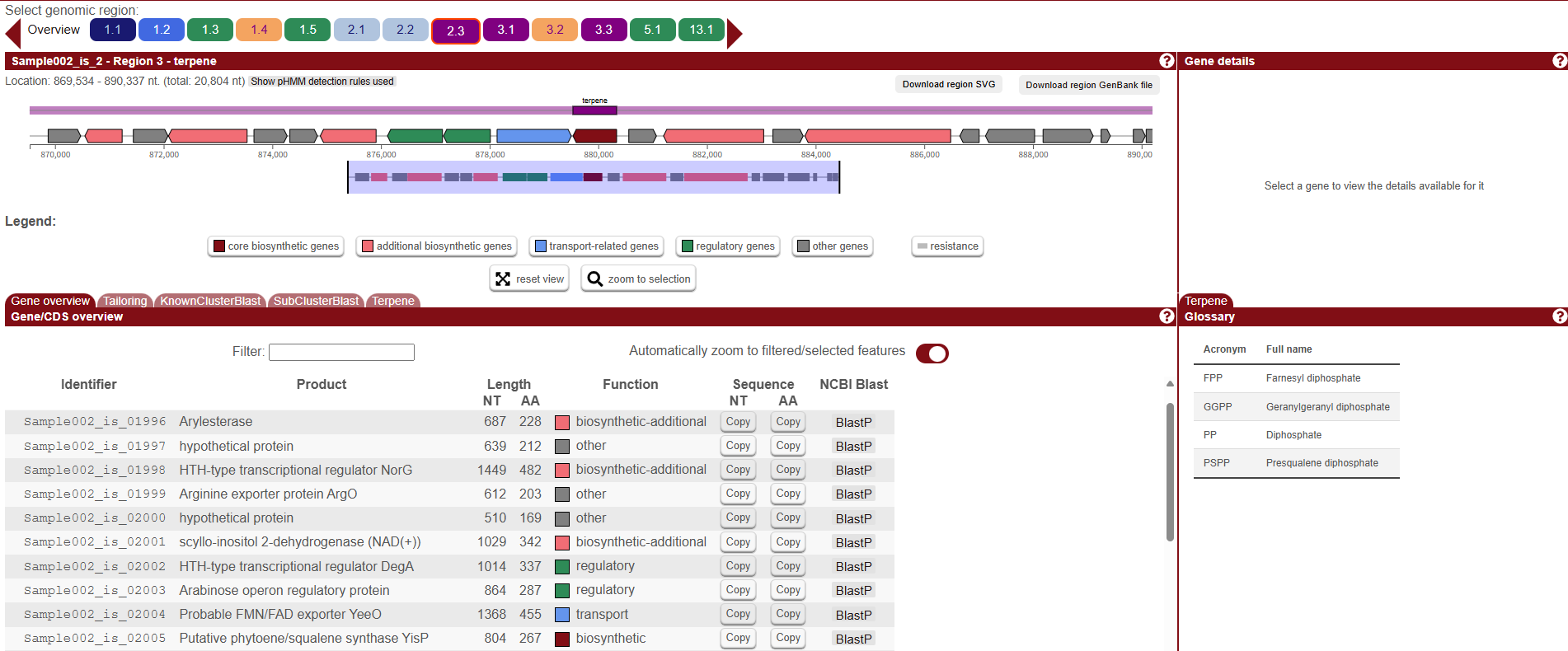Toggle automatic zoom to filtered features switch

(x=932, y=354)
